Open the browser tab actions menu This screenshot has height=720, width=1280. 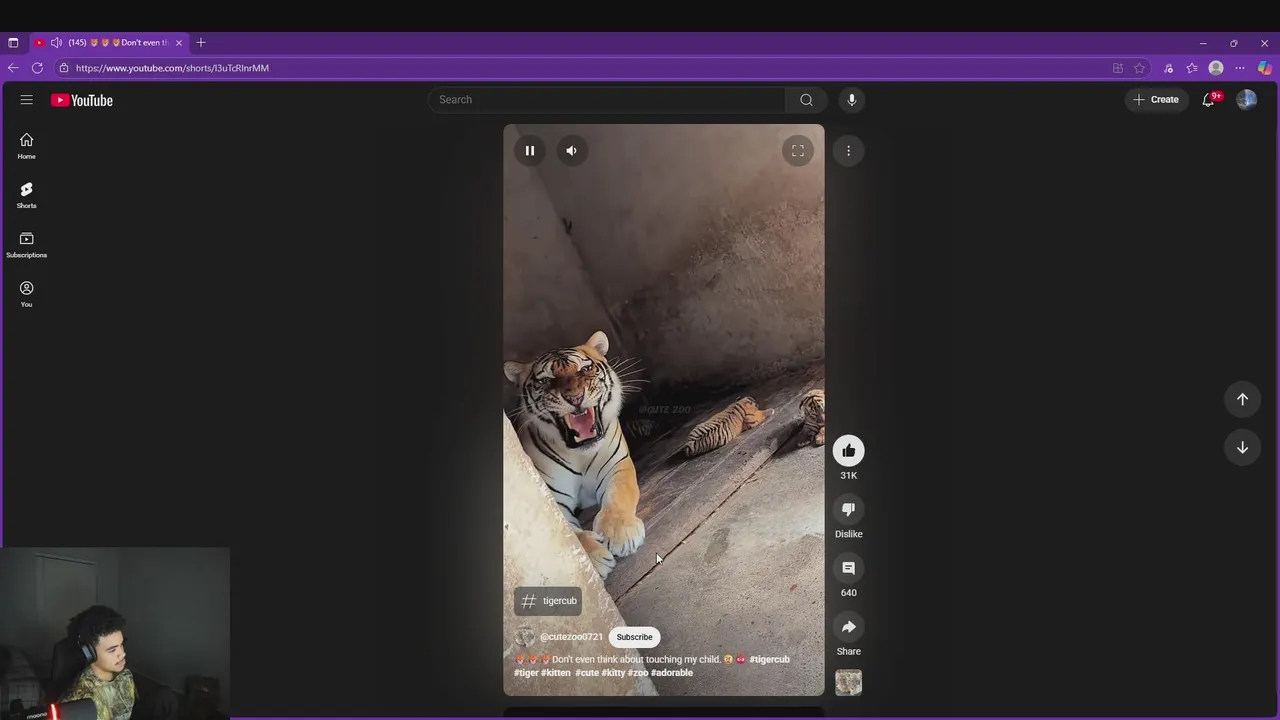[x=13, y=43]
